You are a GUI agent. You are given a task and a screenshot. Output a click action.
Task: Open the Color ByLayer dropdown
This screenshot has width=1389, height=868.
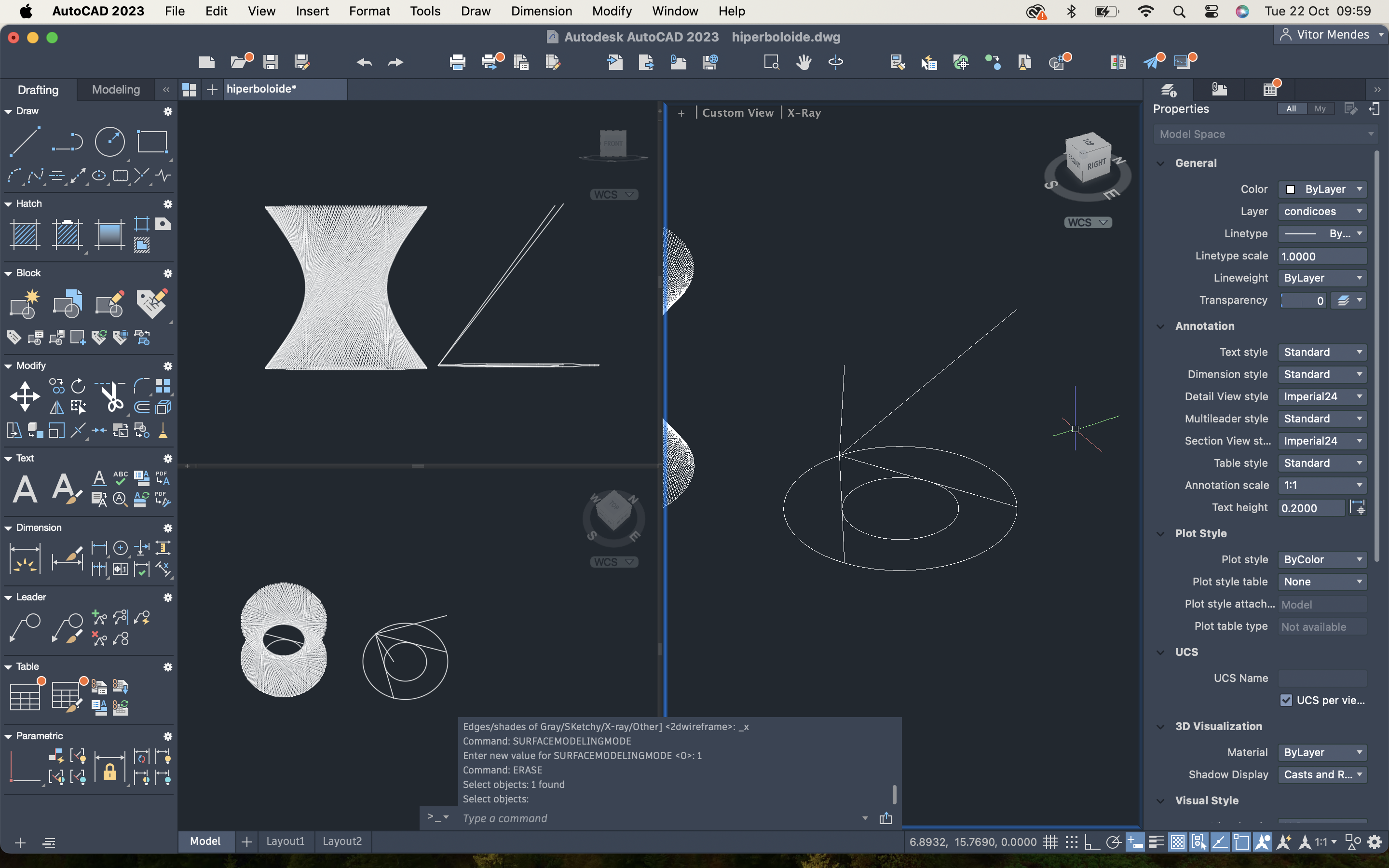[1322, 189]
